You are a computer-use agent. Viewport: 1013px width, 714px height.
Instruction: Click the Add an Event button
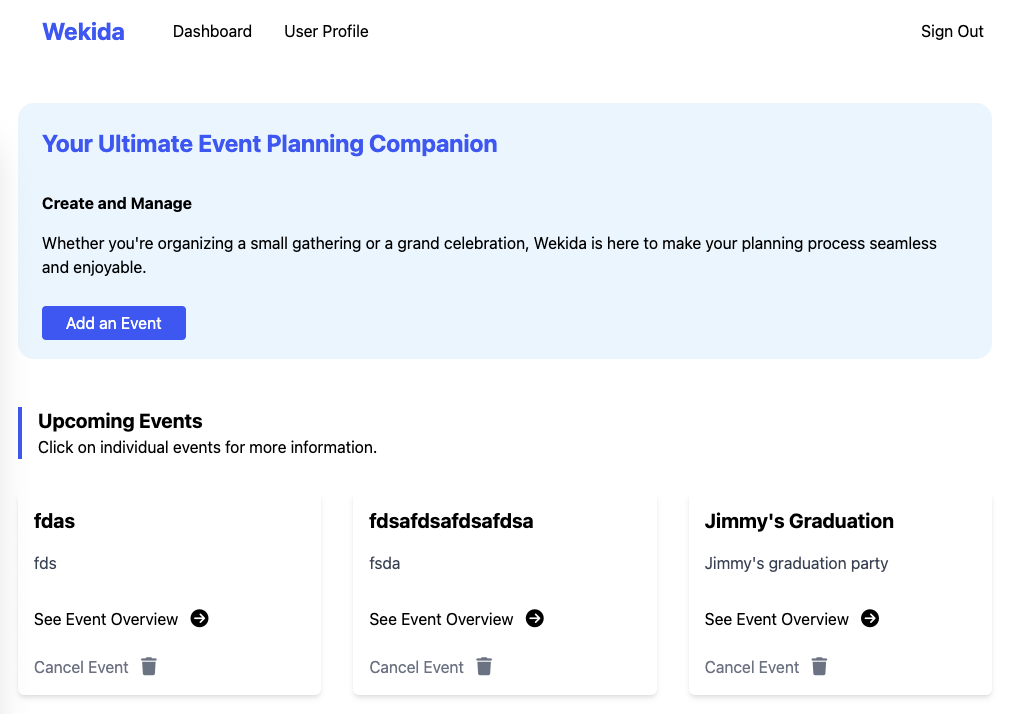click(114, 323)
